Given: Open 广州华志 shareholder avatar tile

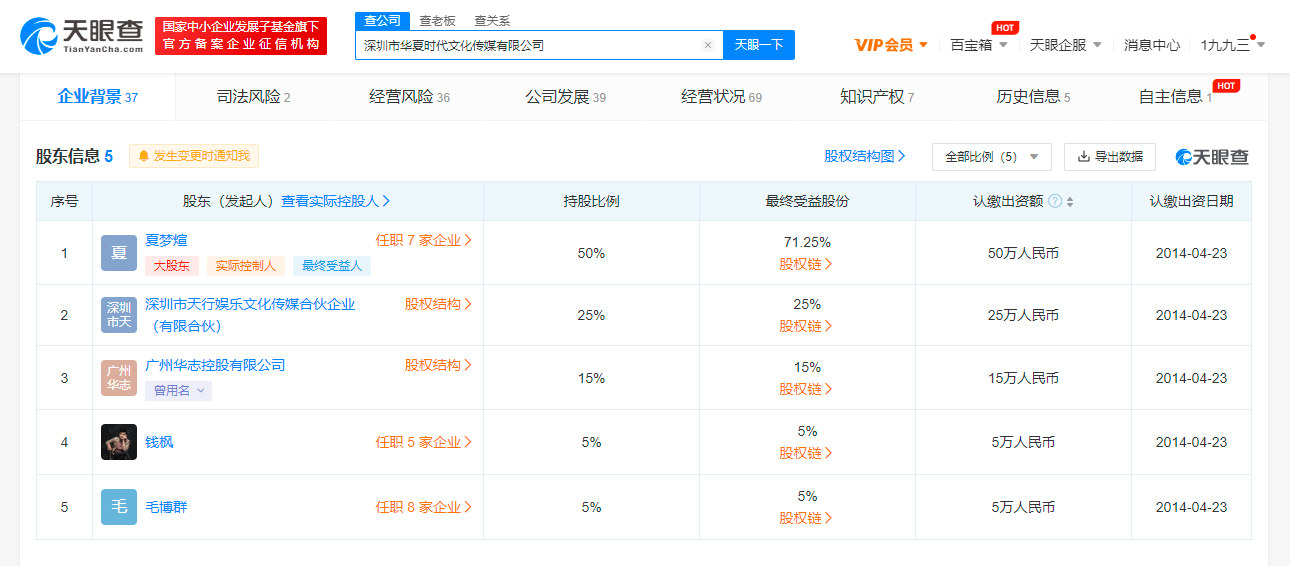Looking at the screenshot, I should [119, 378].
